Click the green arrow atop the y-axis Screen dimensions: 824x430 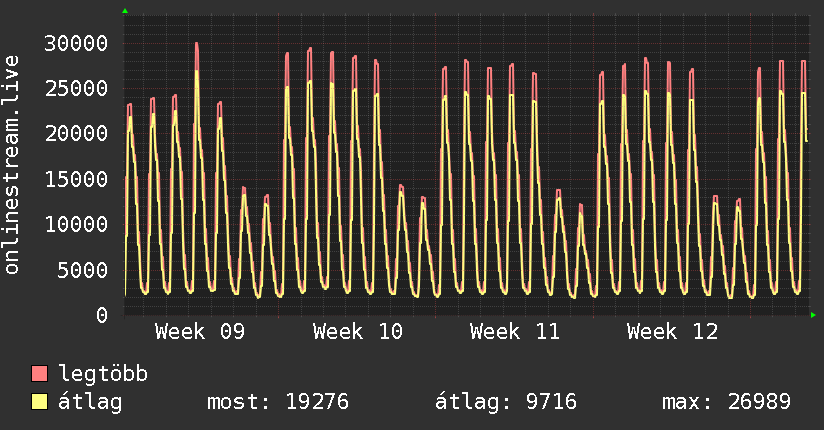click(x=125, y=11)
